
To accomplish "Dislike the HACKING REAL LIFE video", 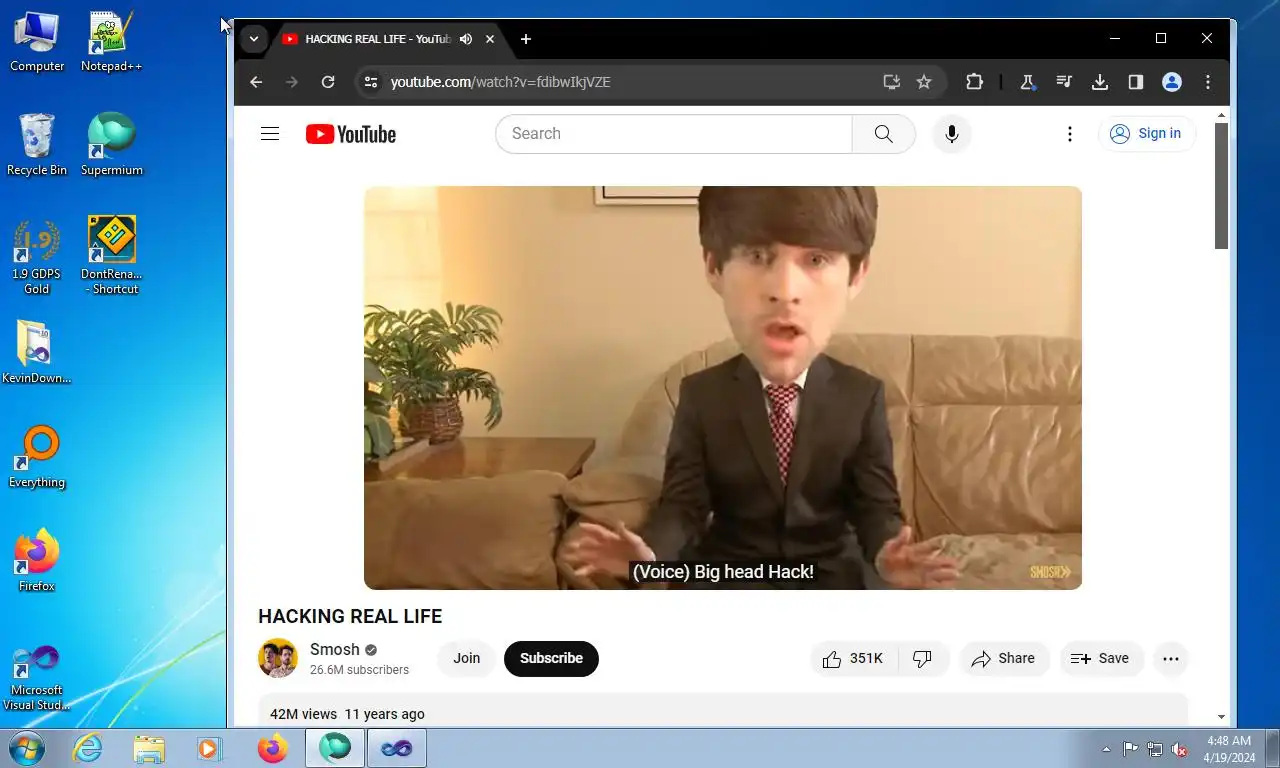I will point(923,659).
